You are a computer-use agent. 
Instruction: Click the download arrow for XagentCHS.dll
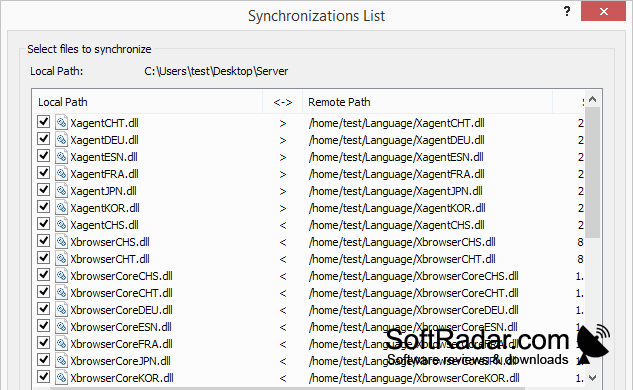coord(283,225)
